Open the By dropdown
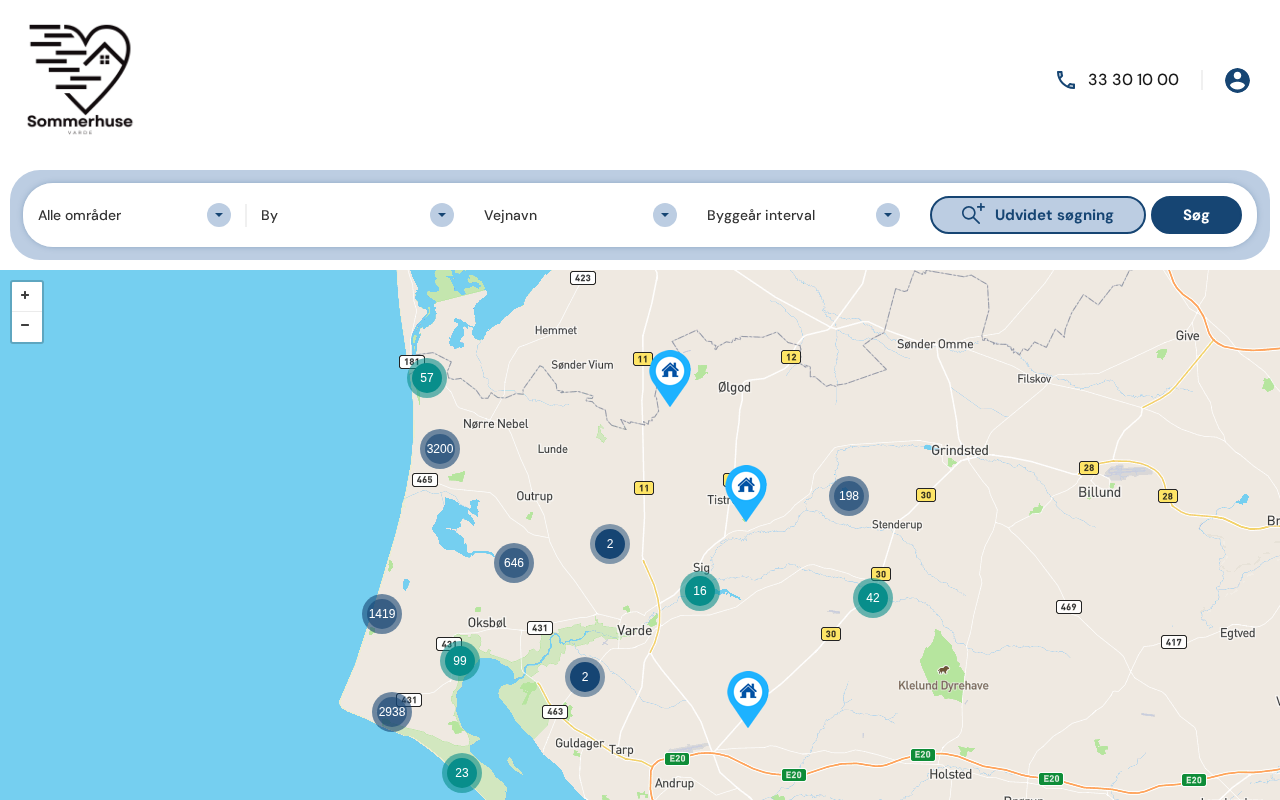Viewport: 1280px width, 800px height. coord(357,215)
